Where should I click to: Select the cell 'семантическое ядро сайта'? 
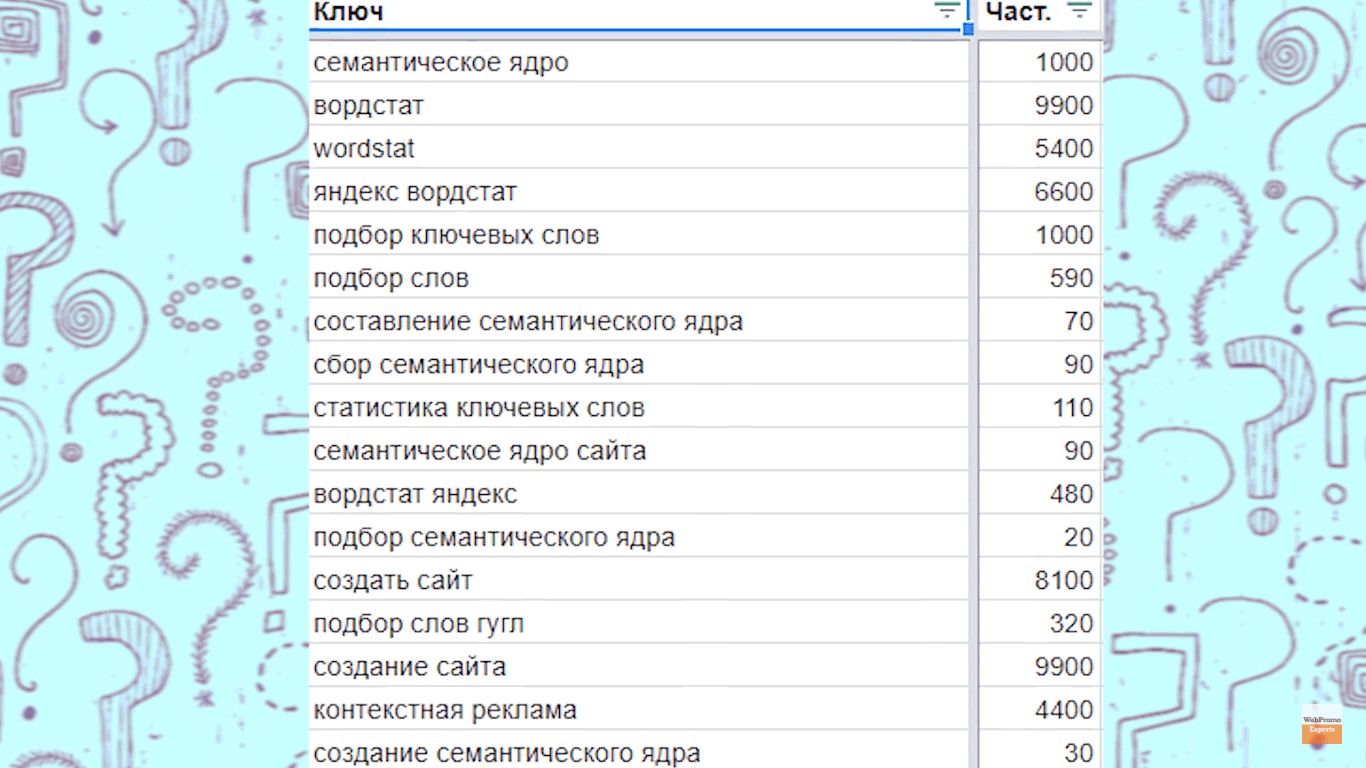(639, 450)
